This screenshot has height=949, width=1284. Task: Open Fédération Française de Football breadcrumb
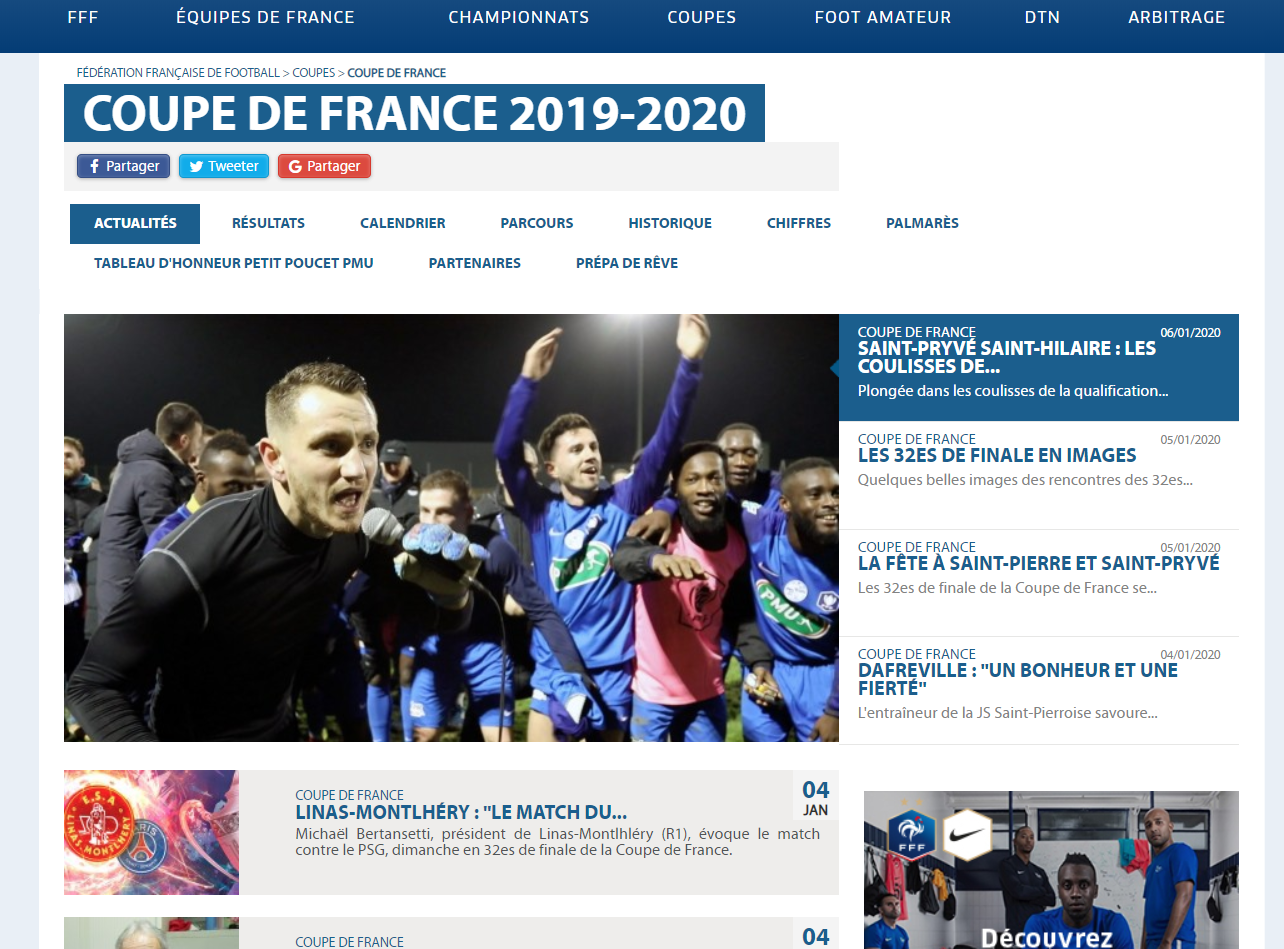tap(178, 73)
